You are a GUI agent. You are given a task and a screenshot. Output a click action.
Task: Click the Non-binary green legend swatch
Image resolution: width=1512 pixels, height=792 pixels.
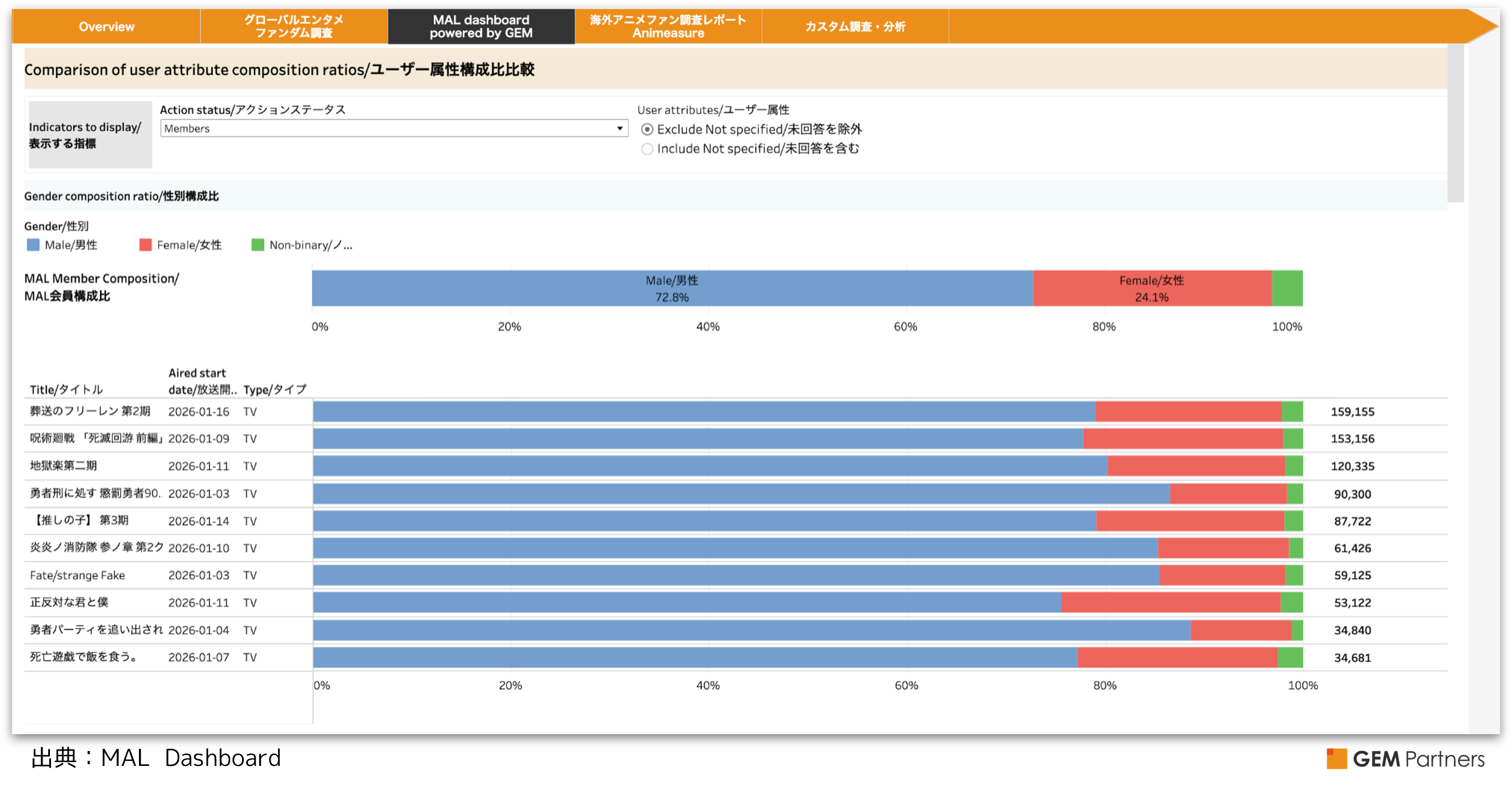click(257, 245)
